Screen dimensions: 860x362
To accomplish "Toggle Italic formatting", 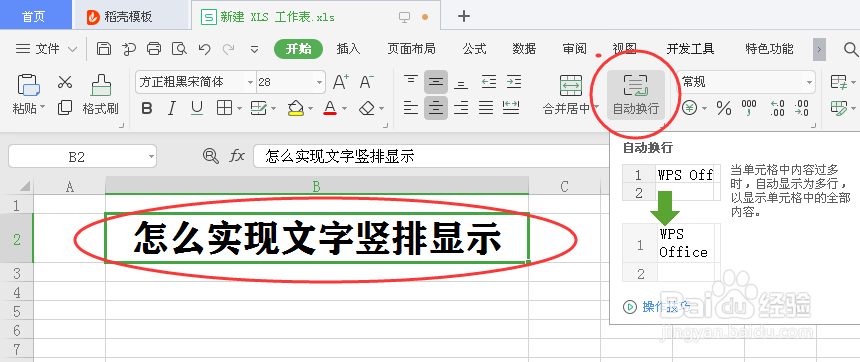I will (x=172, y=108).
